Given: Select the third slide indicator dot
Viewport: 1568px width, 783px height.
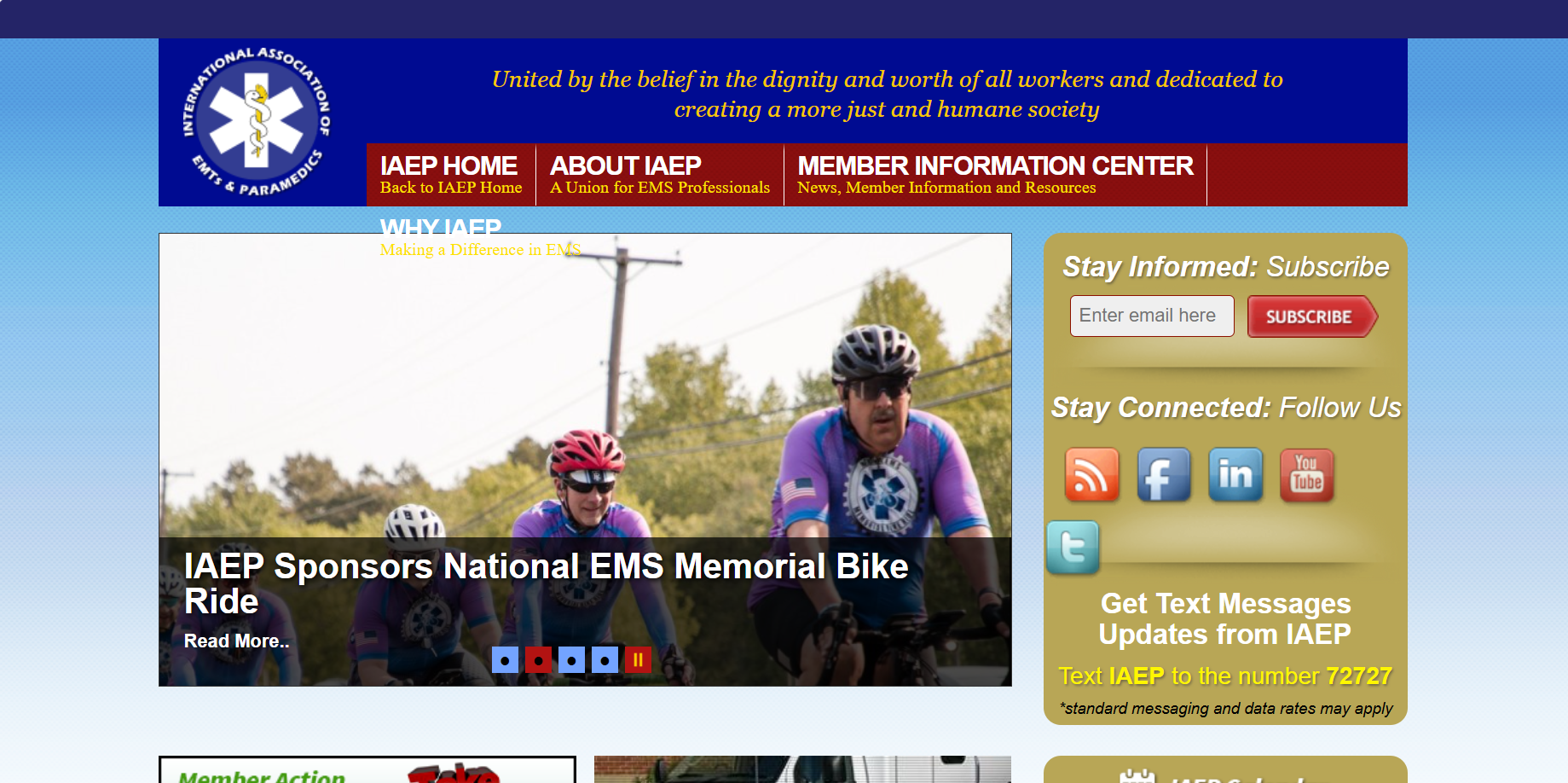Looking at the screenshot, I should [x=571, y=659].
